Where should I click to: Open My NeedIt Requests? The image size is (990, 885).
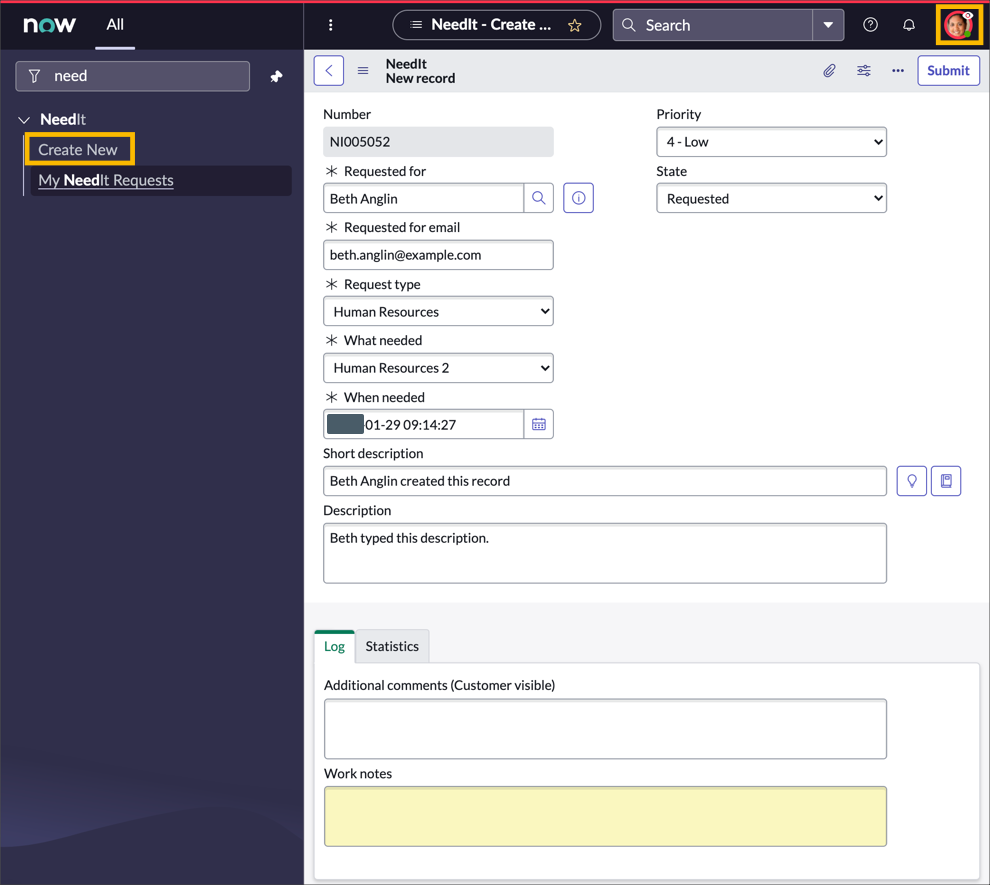pos(104,180)
